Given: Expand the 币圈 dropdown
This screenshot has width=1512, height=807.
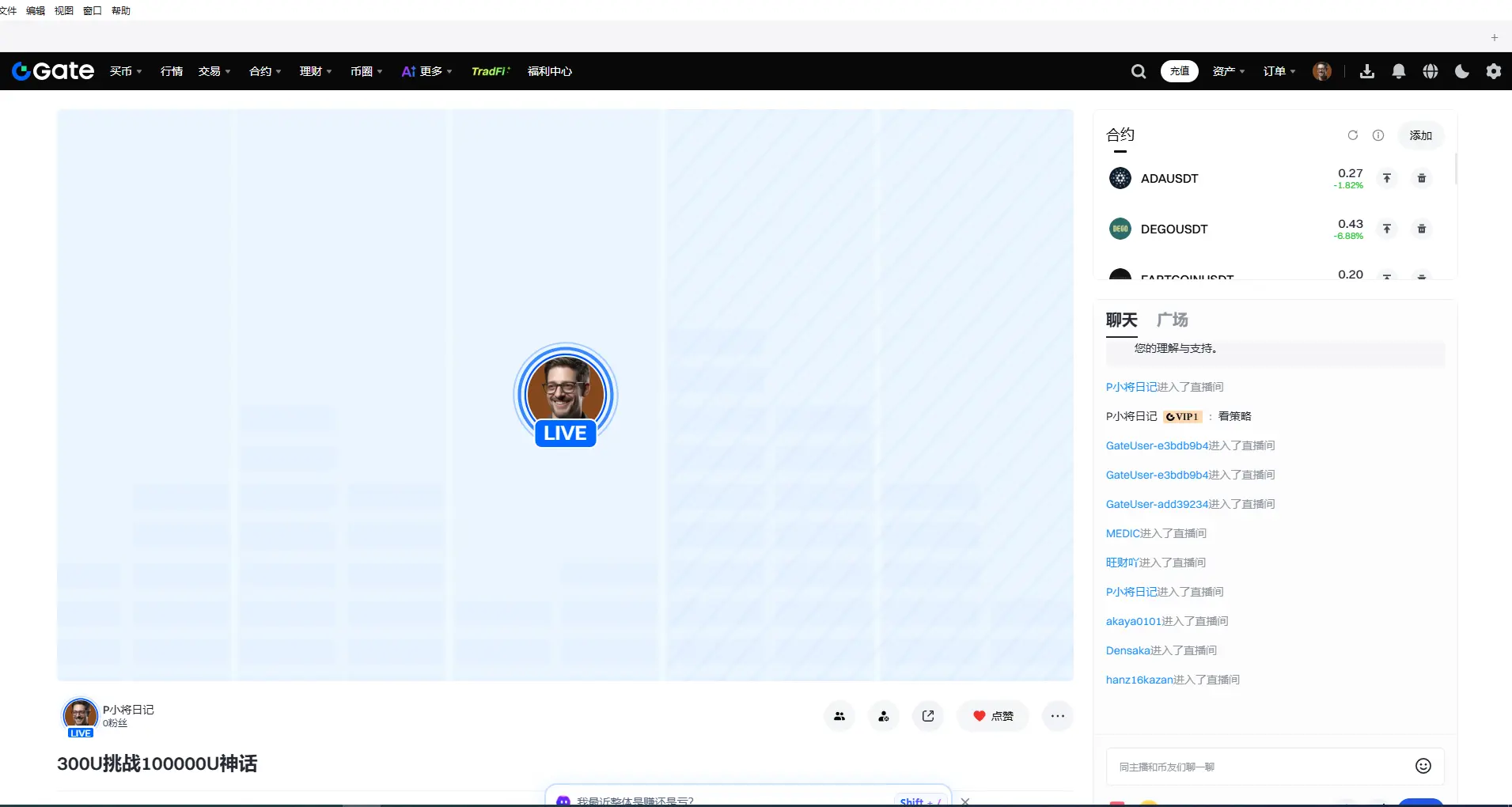Looking at the screenshot, I should coord(366,71).
